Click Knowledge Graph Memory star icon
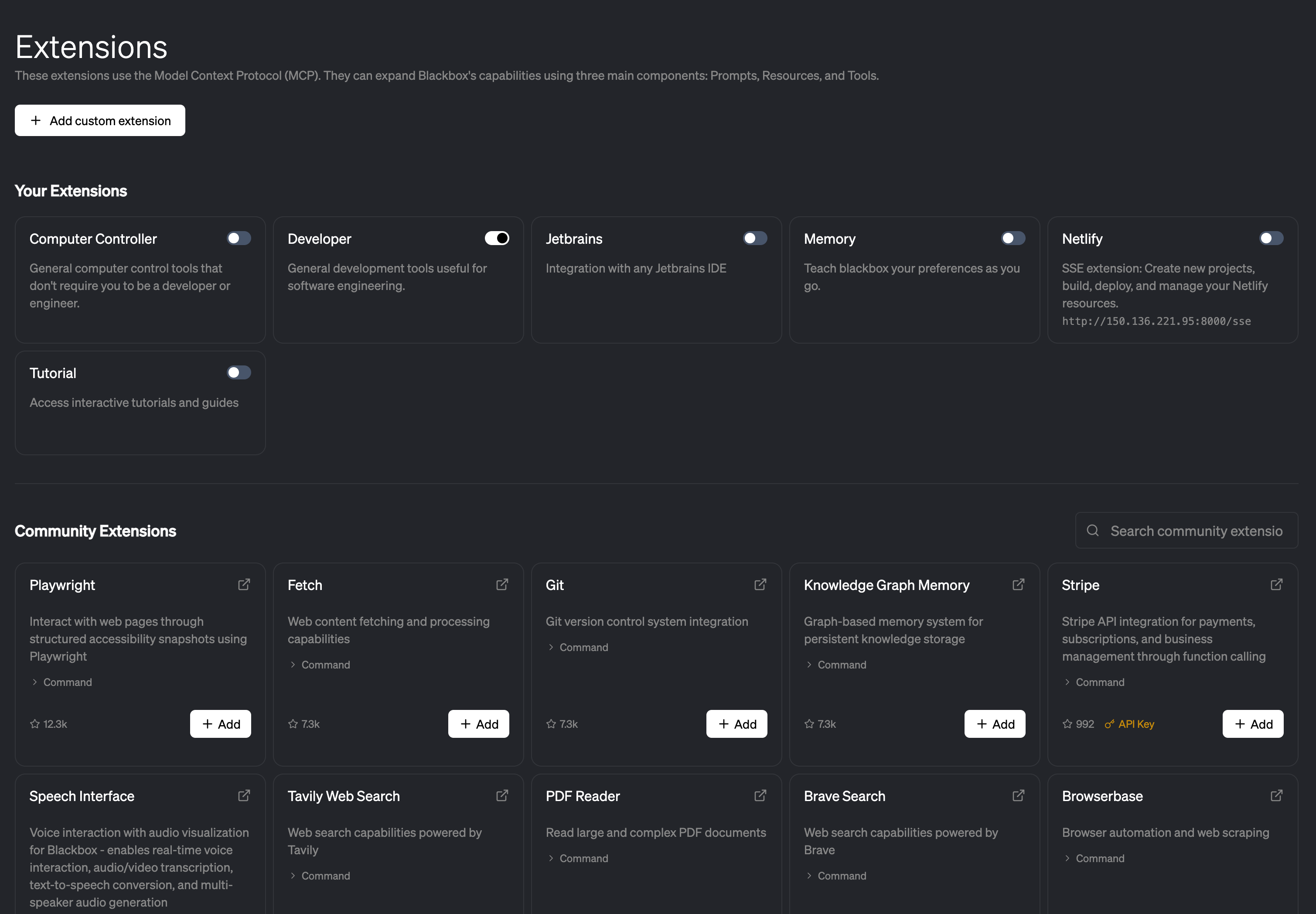The width and height of the screenshot is (1316, 914). click(x=809, y=724)
